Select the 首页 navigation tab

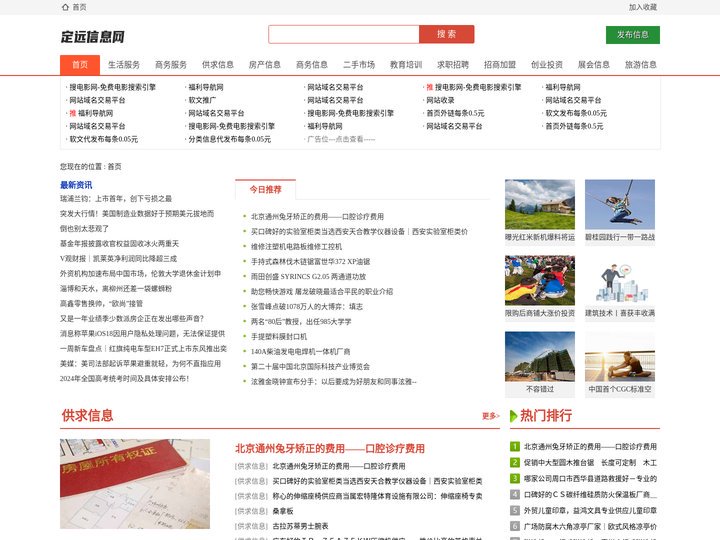tap(80, 65)
